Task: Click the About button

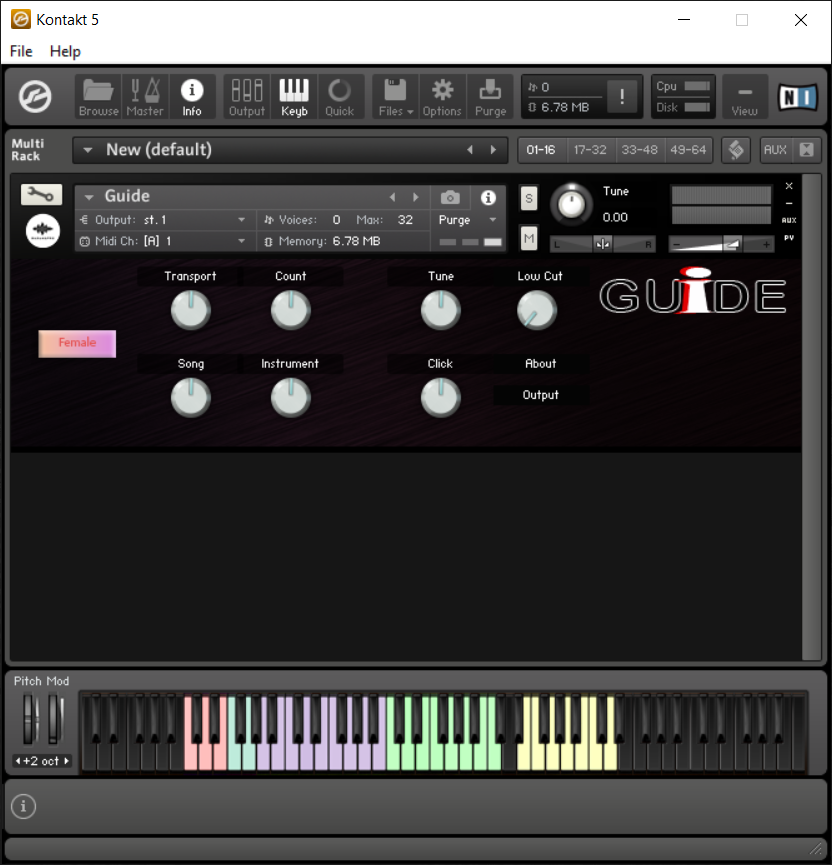Action: coord(540,364)
